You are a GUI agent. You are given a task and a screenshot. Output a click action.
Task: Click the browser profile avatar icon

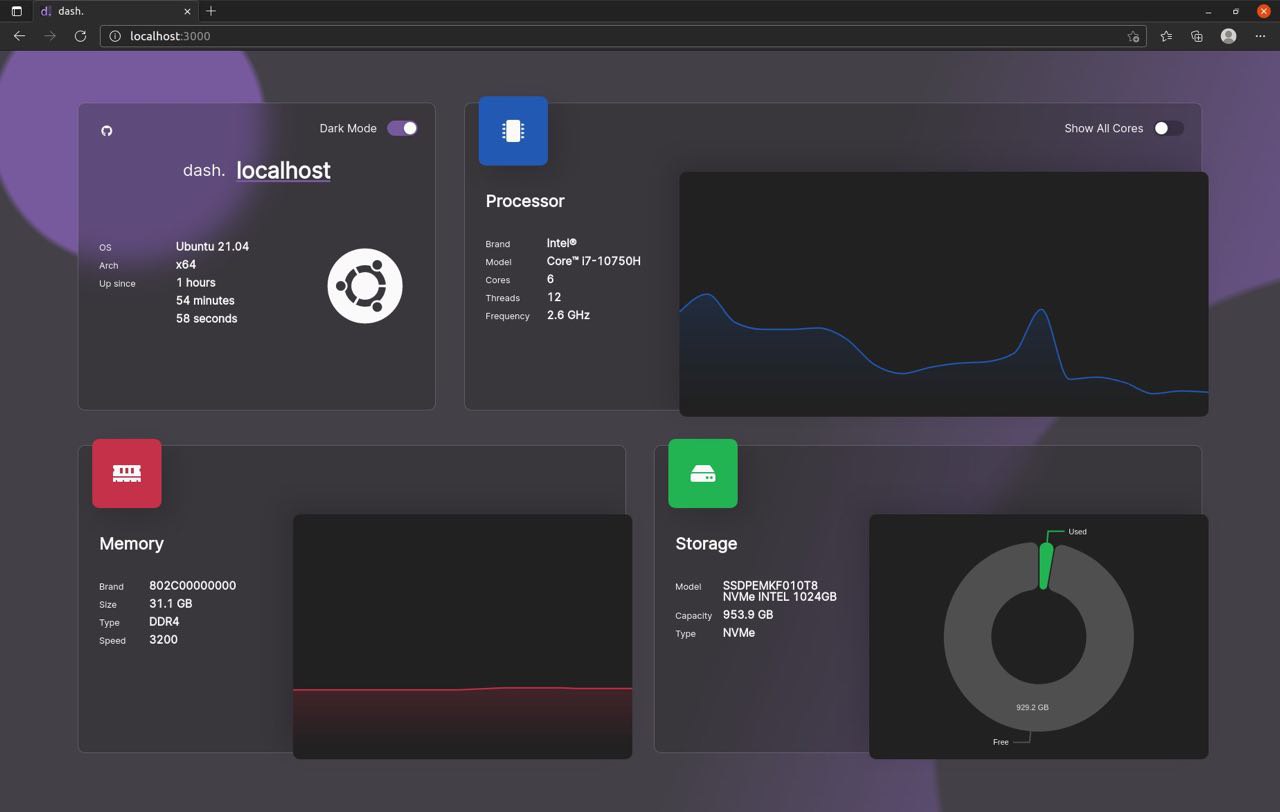(1227, 36)
